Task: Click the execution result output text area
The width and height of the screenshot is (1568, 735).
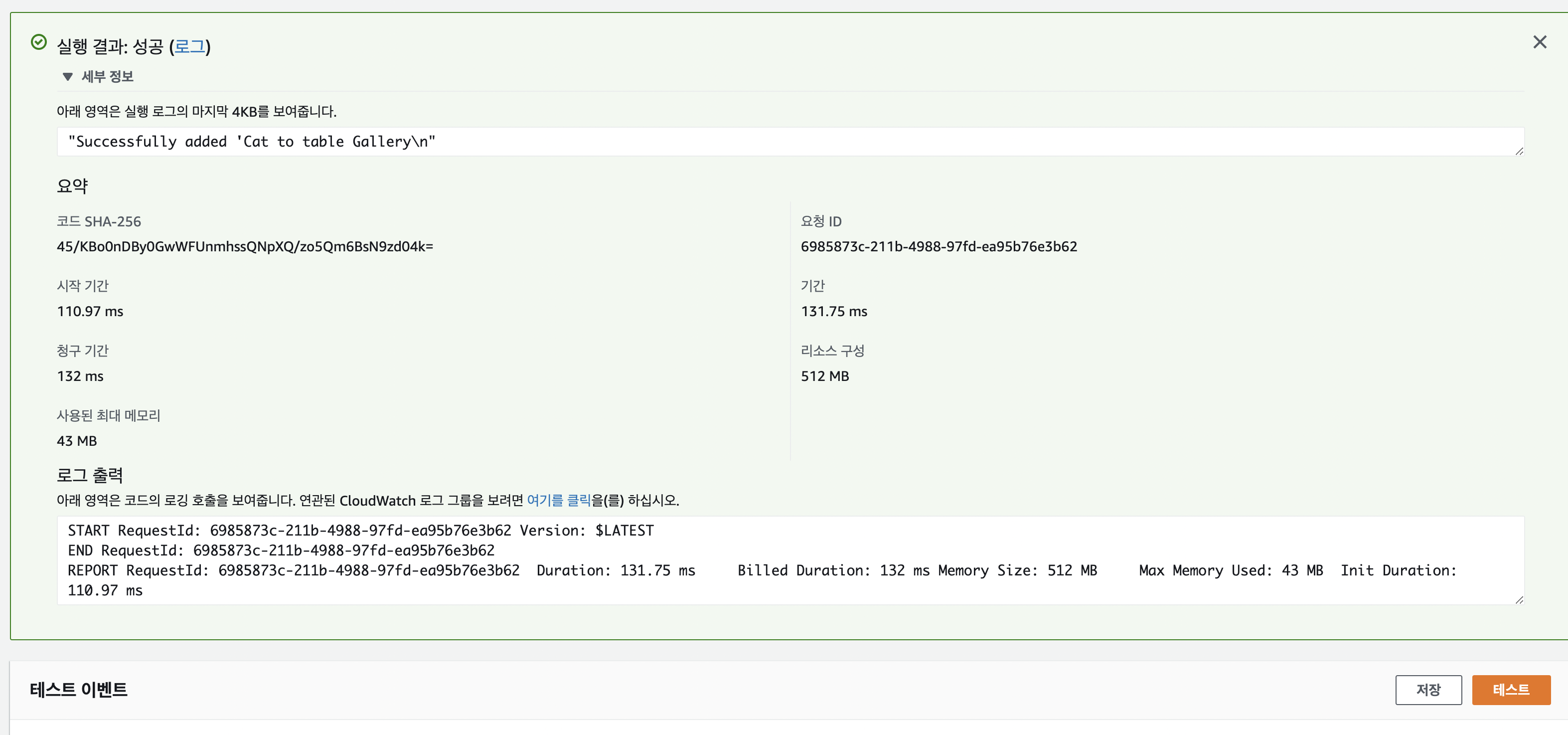Action: point(790,141)
